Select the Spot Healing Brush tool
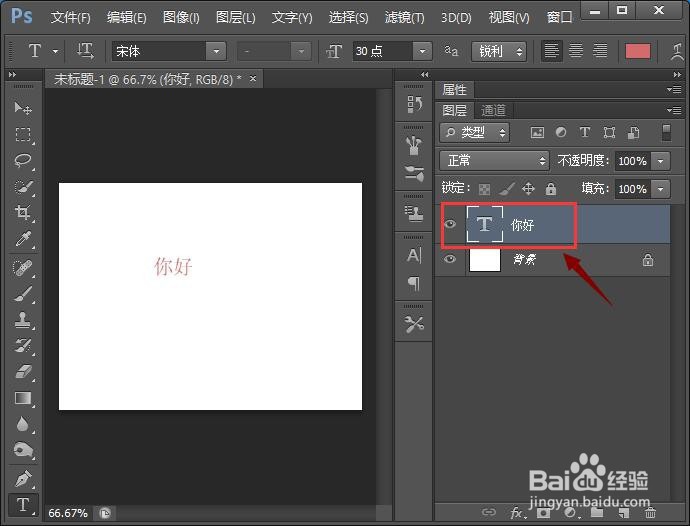This screenshot has width=690, height=526. pos(23,268)
